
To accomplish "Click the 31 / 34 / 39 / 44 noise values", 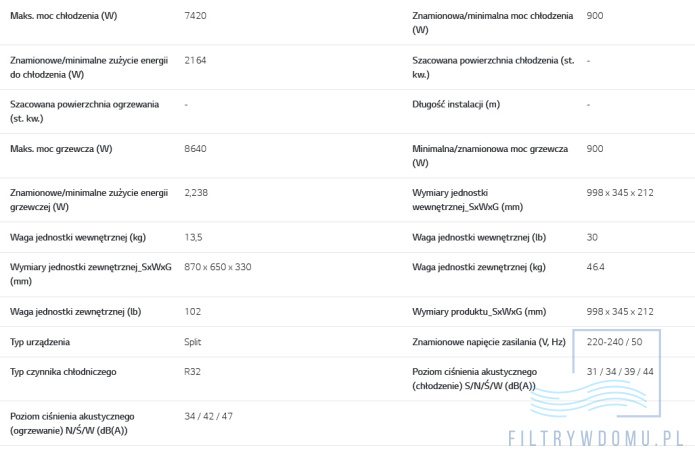I will [620, 372].
